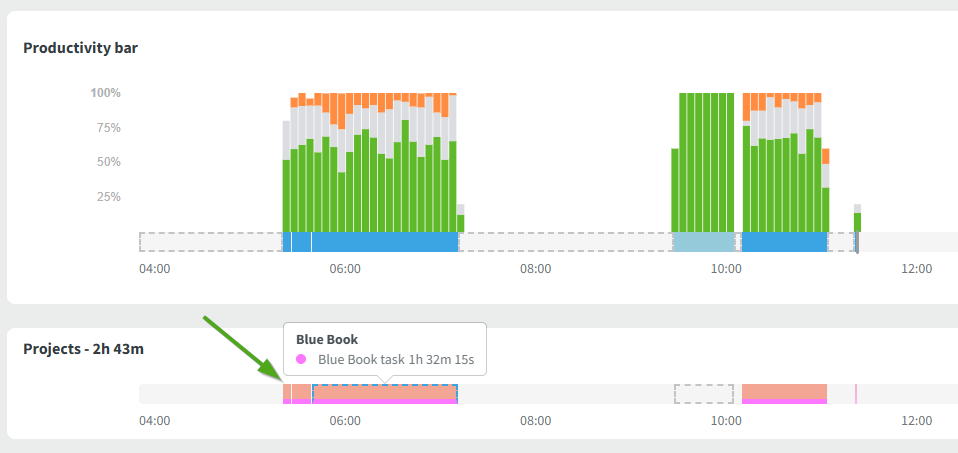Screen dimensions: 958x453
Task: Select the light blue activity segment before 10:00
Action: [704, 242]
